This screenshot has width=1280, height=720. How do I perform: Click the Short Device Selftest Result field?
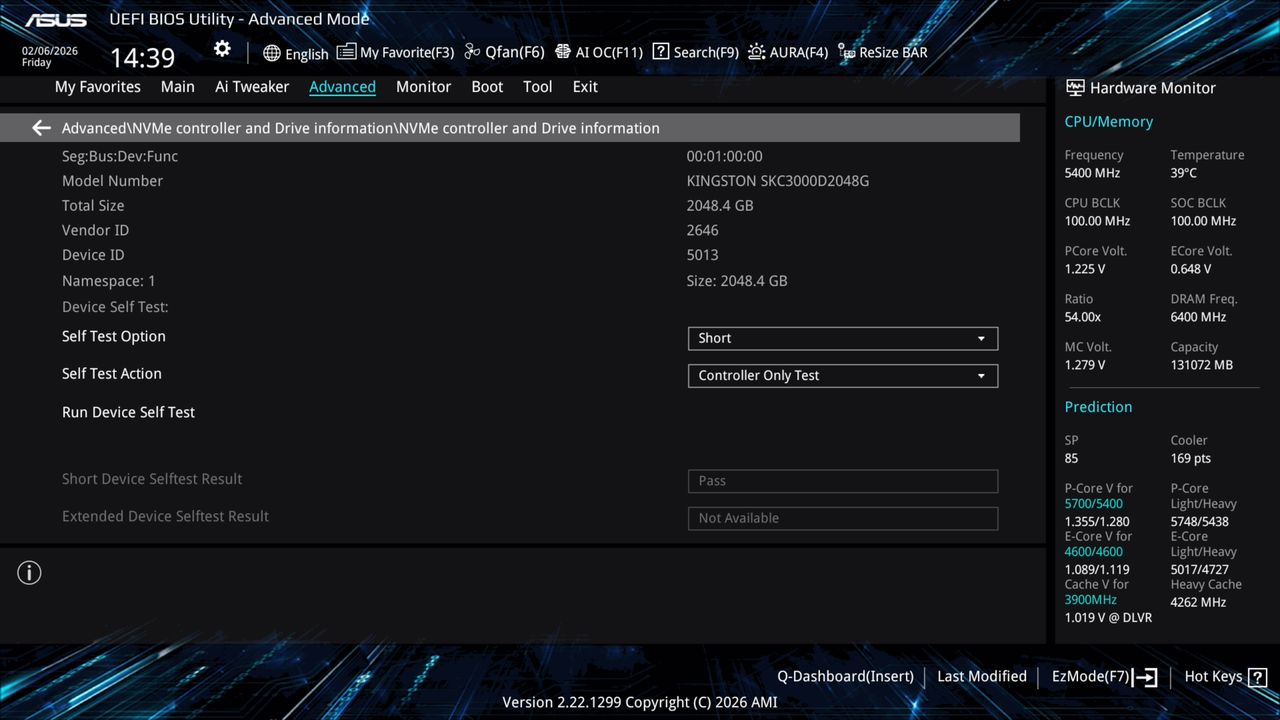click(x=842, y=481)
